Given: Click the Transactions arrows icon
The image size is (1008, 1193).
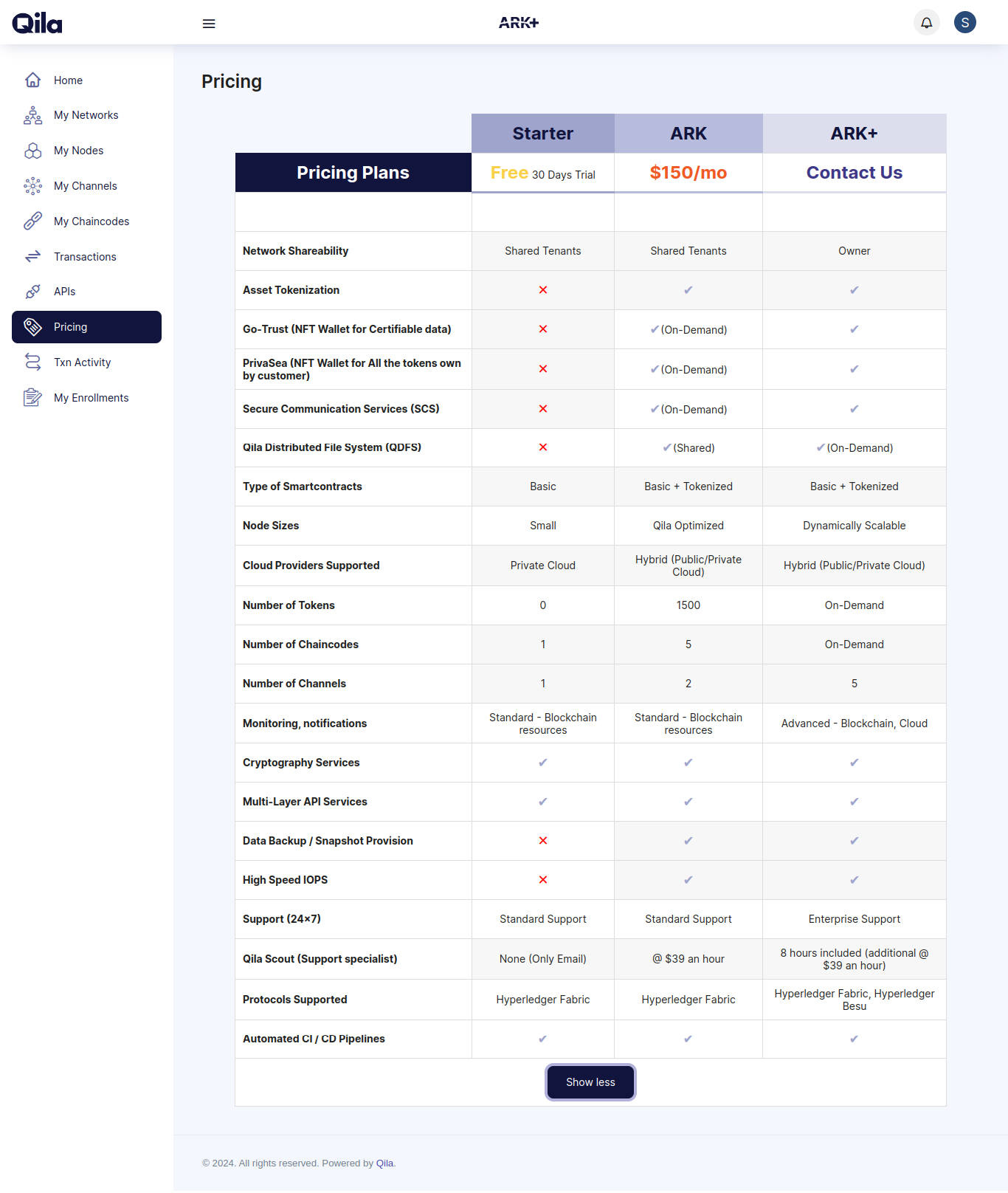Looking at the screenshot, I should [32, 256].
